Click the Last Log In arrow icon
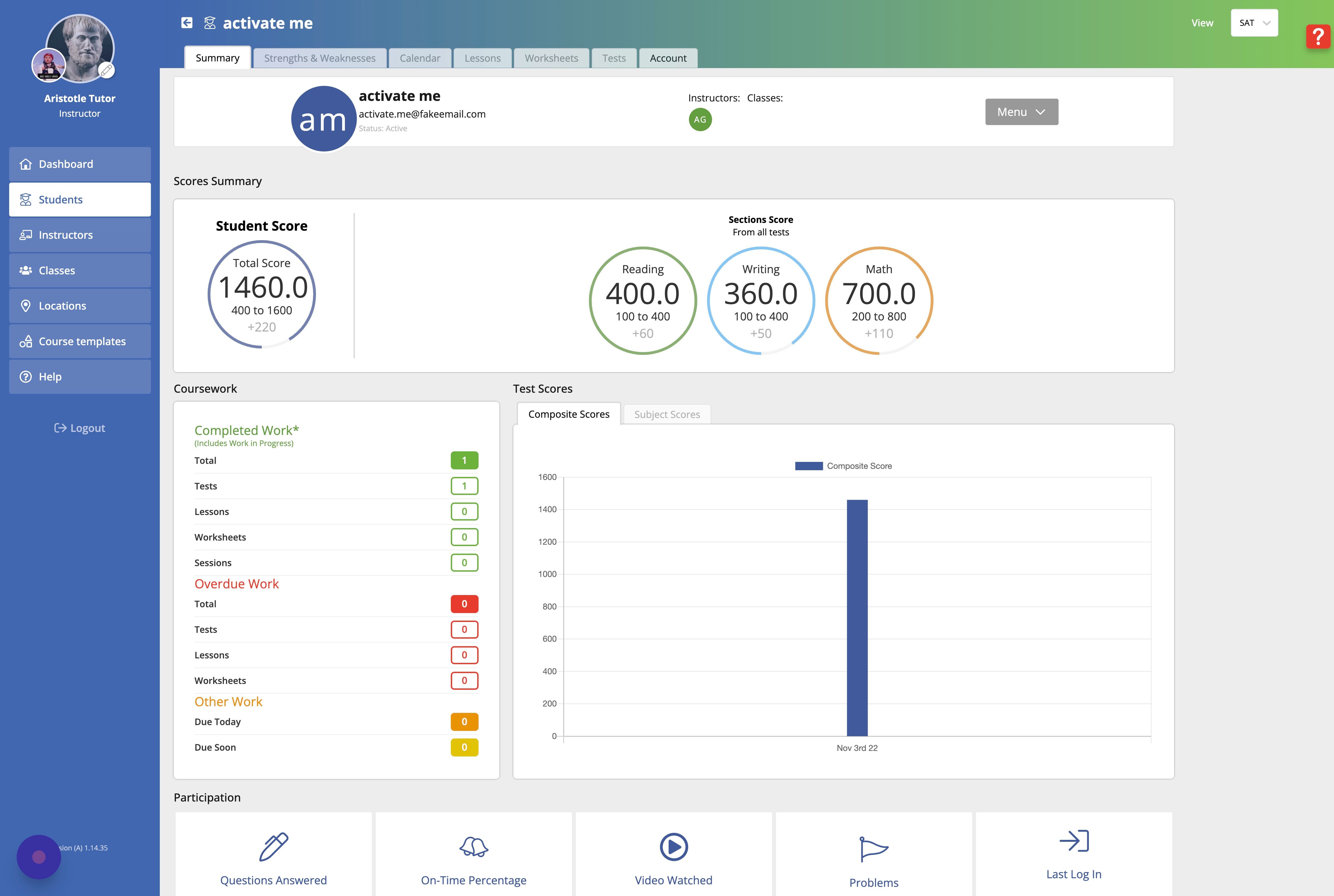The height and width of the screenshot is (896, 1334). pyautogui.click(x=1074, y=841)
